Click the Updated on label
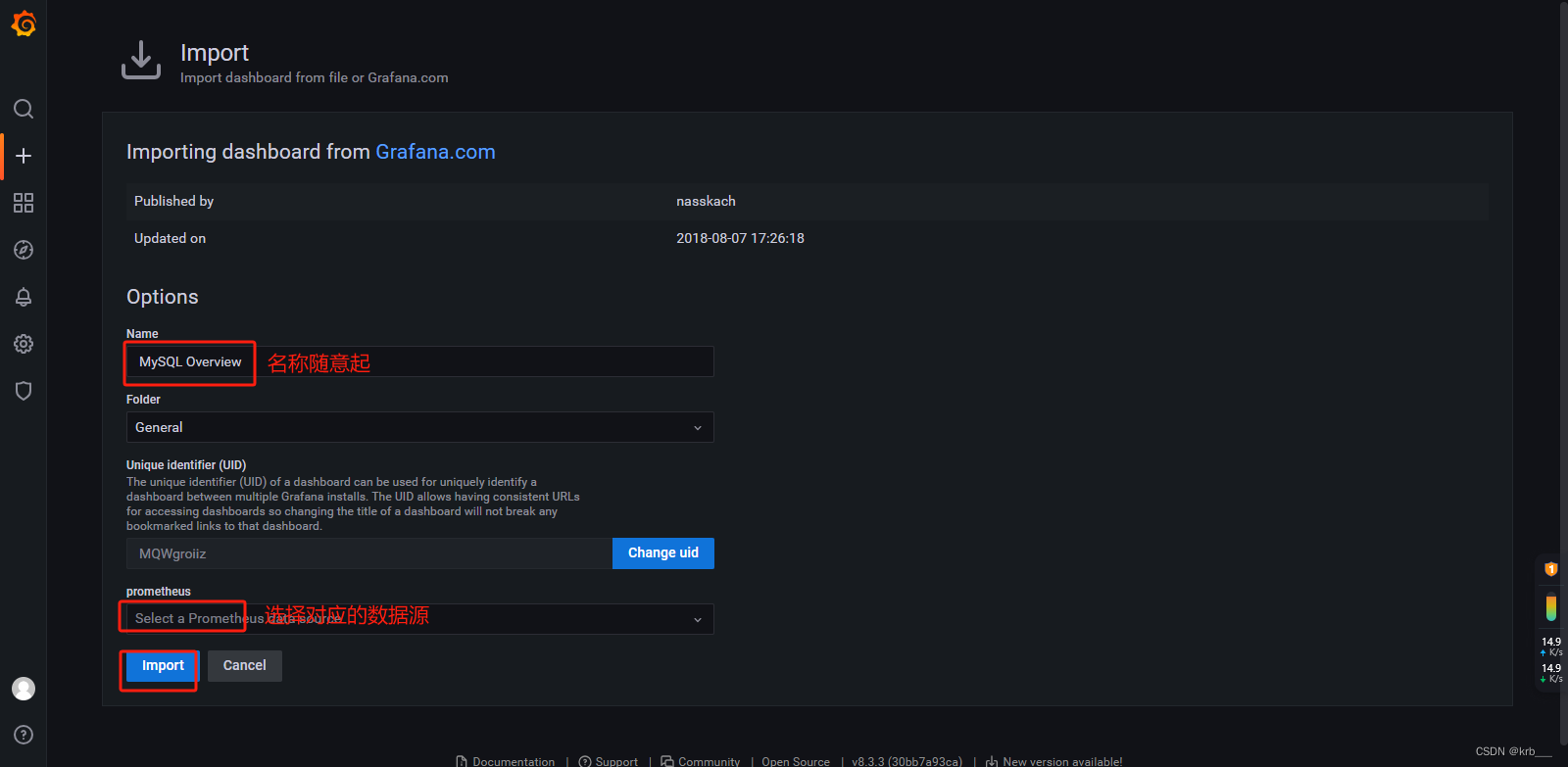1568x767 pixels. 170,238
